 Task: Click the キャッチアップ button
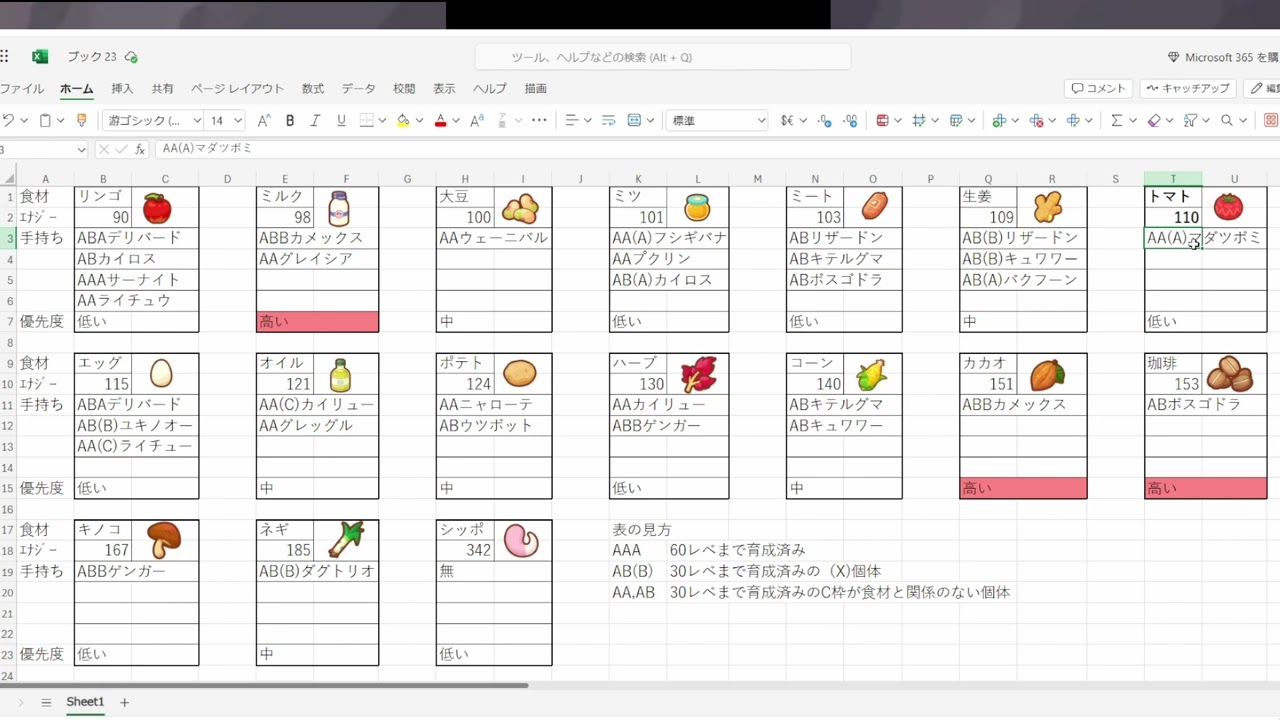tap(1186, 88)
